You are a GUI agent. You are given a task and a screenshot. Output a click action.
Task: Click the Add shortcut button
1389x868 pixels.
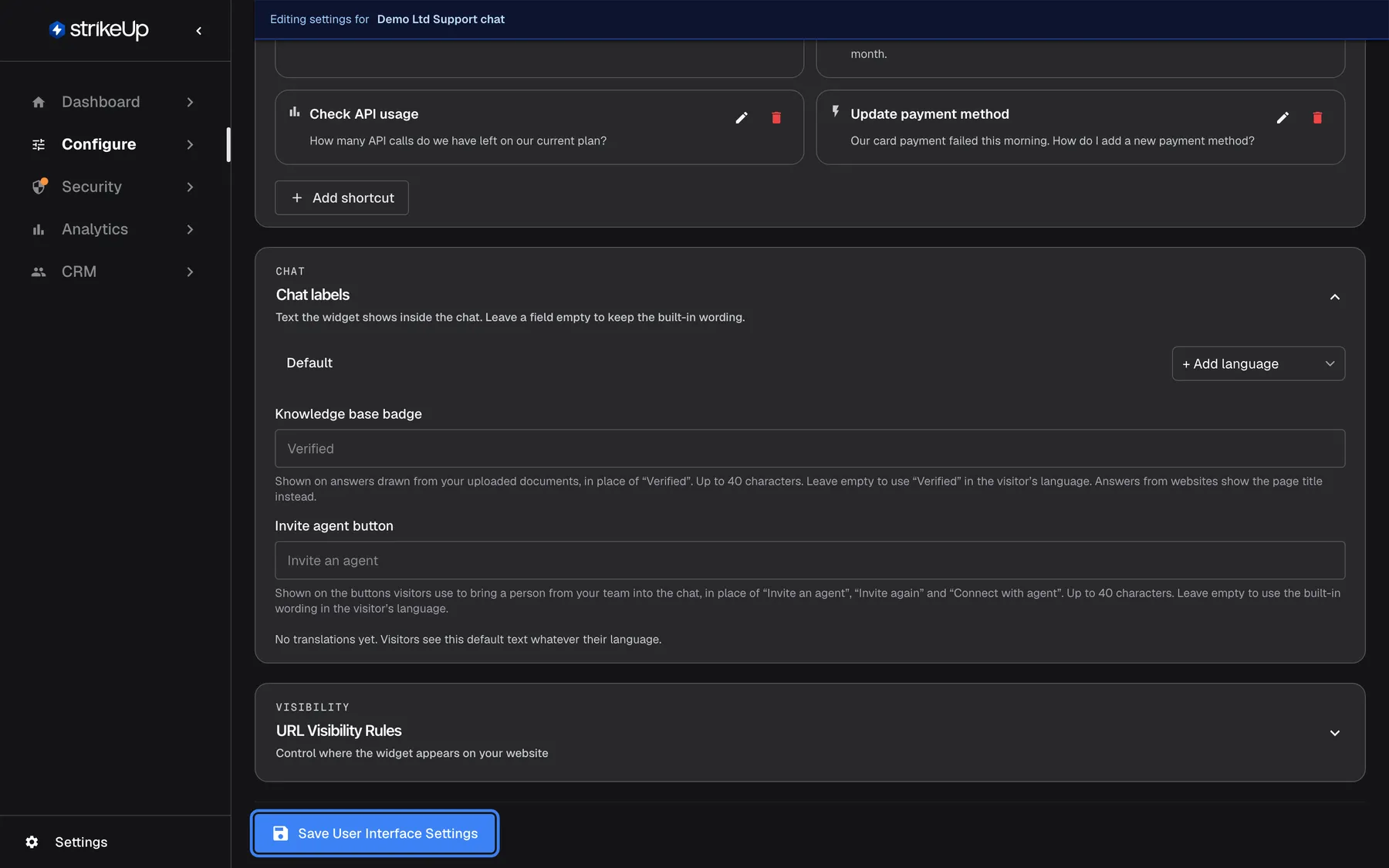(x=342, y=198)
